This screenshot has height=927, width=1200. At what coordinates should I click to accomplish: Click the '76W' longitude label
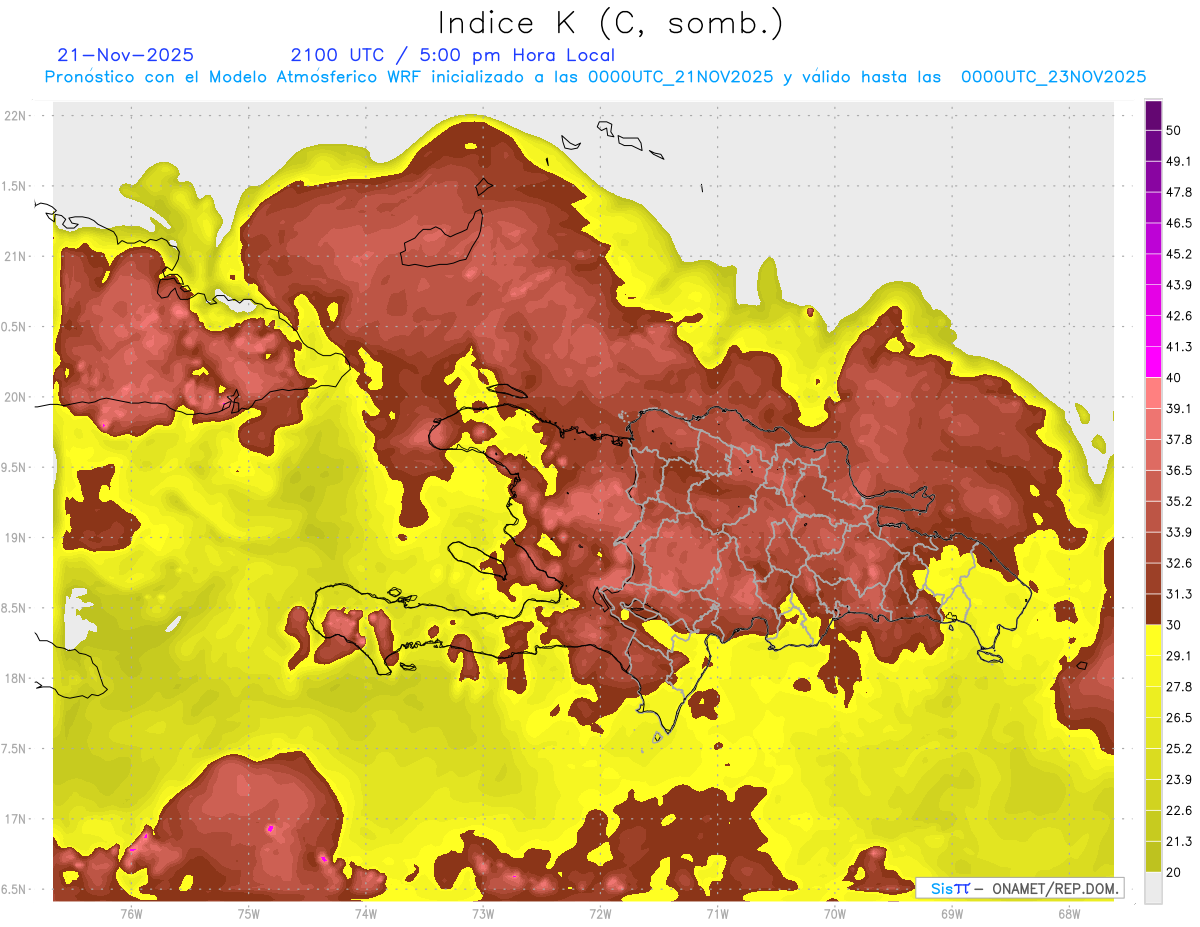(x=131, y=913)
